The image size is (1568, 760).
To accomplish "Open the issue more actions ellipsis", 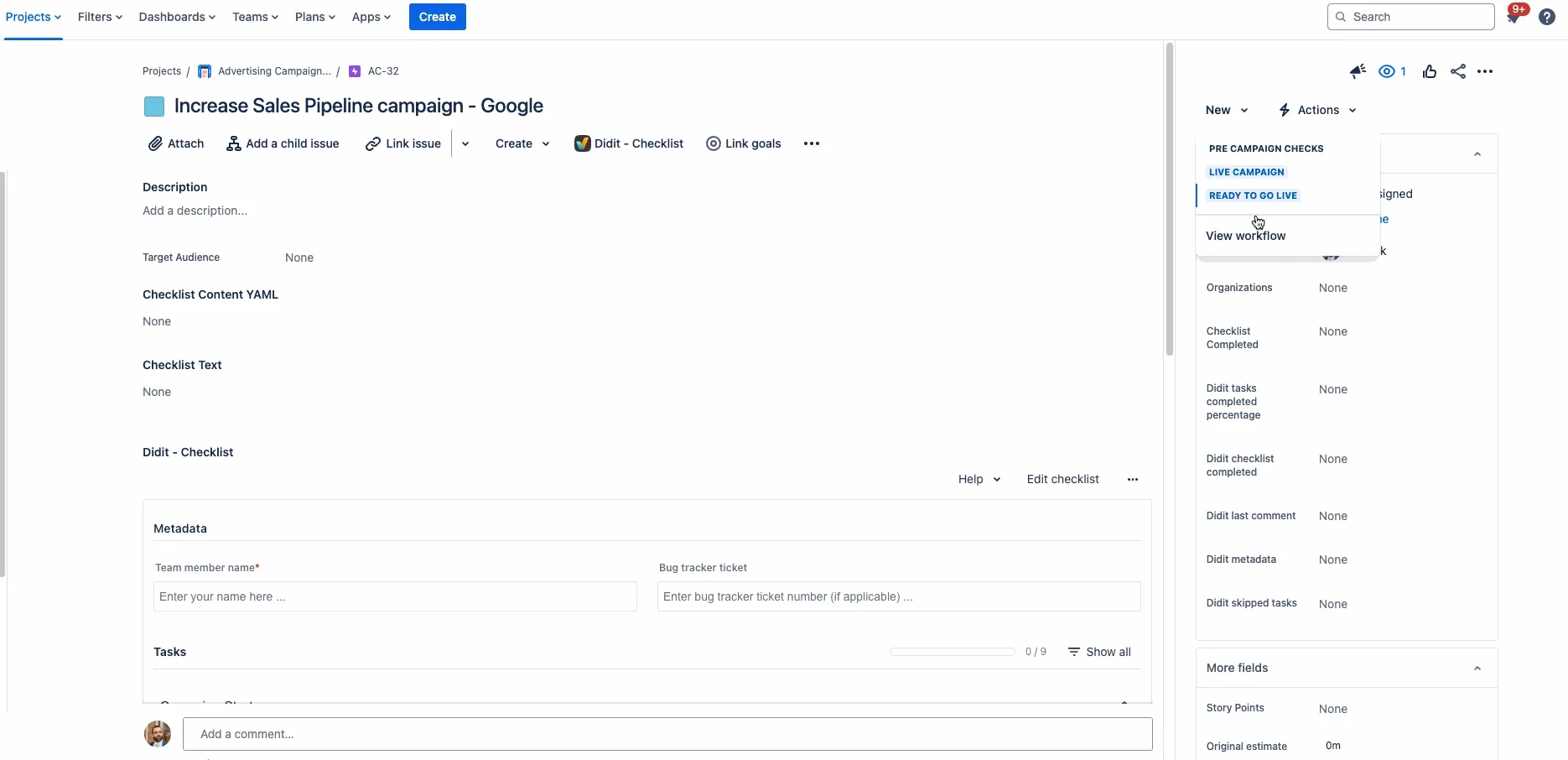I will pos(1485,71).
